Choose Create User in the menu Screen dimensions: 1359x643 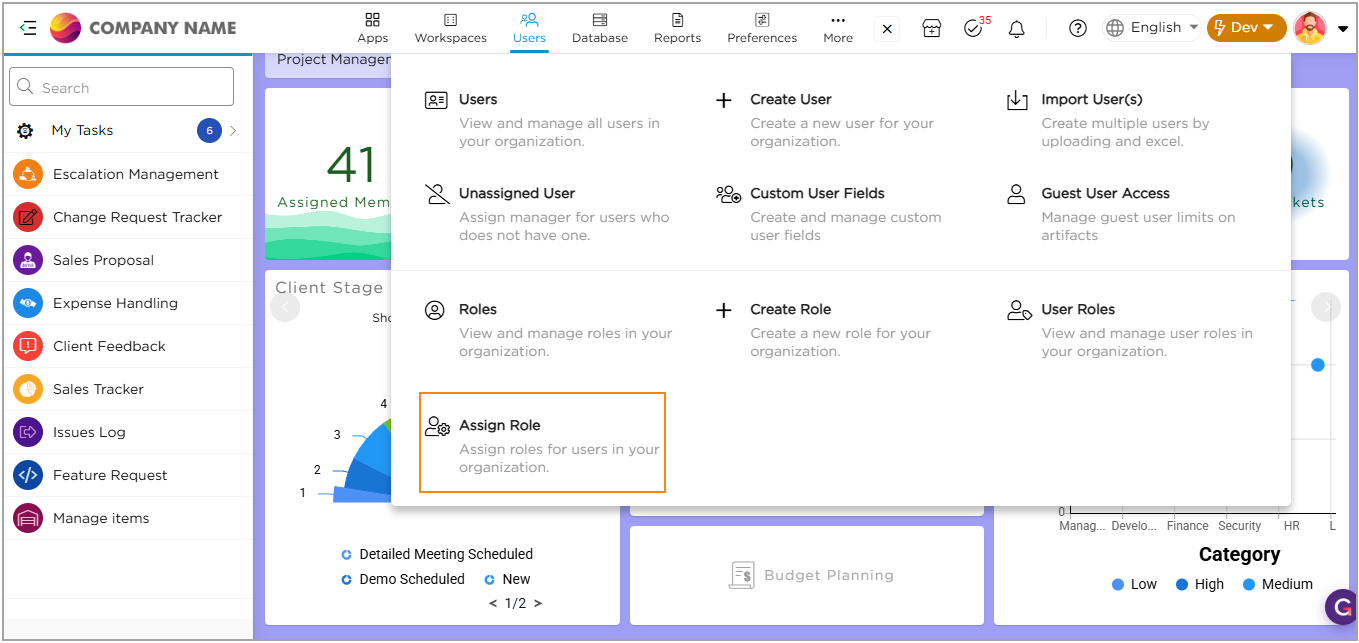coord(790,100)
